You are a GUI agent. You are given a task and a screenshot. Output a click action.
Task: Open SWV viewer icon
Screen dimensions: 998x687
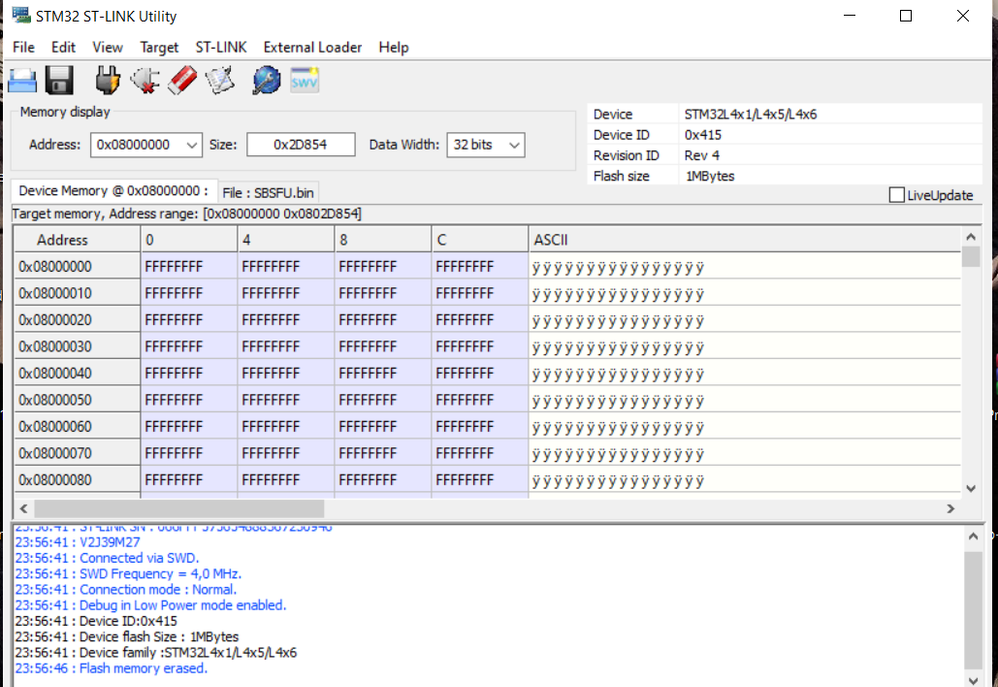click(304, 80)
